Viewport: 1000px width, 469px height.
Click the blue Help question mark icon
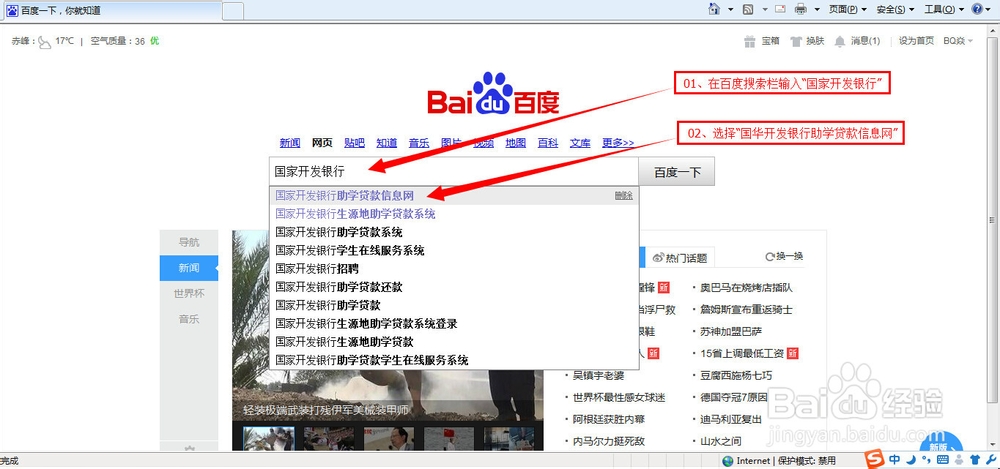977,9
